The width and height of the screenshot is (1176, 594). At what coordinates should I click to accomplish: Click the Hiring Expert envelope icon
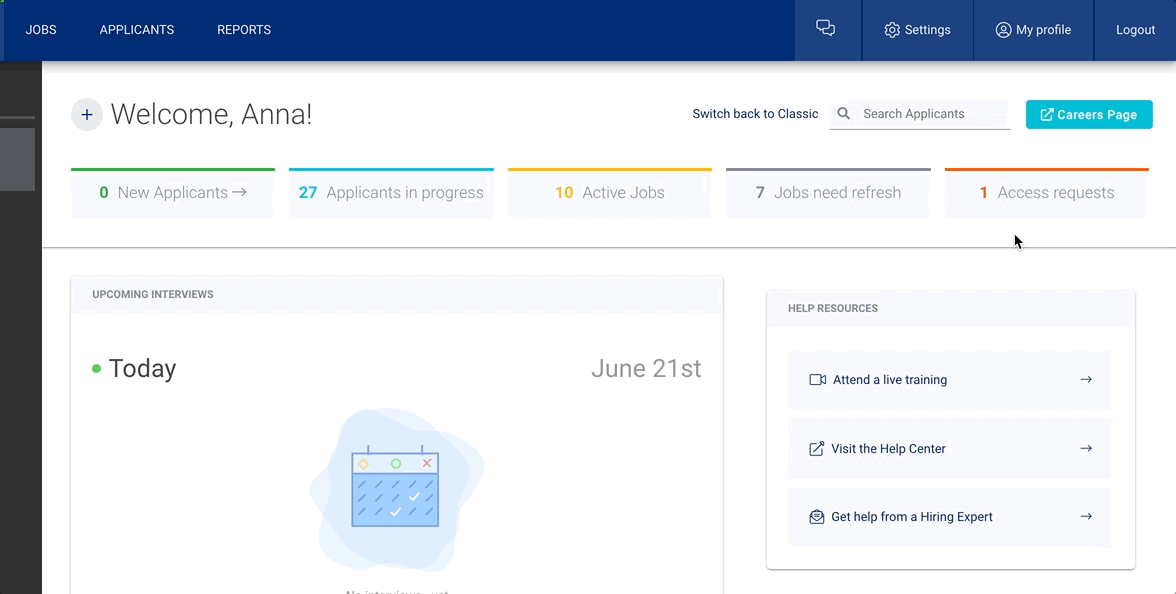(x=816, y=517)
